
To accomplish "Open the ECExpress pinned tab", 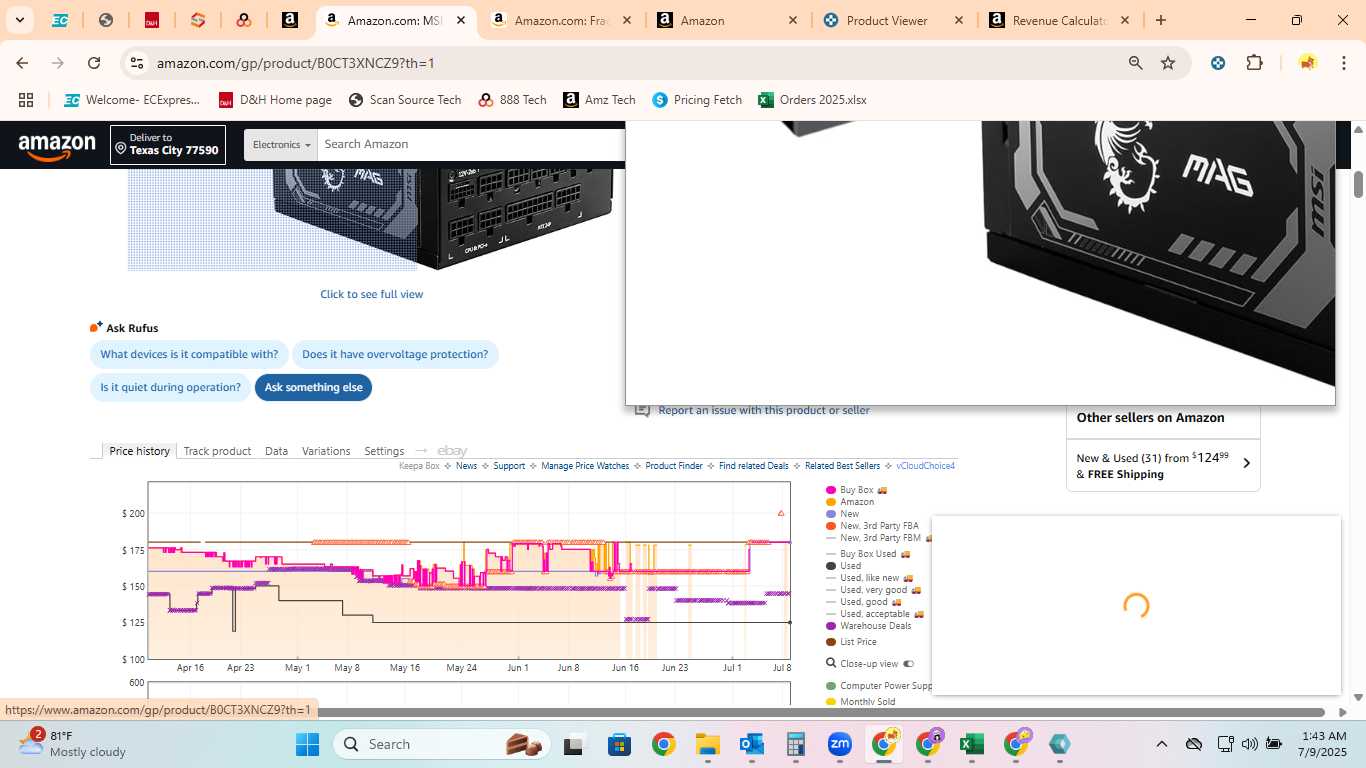I will point(60,20).
